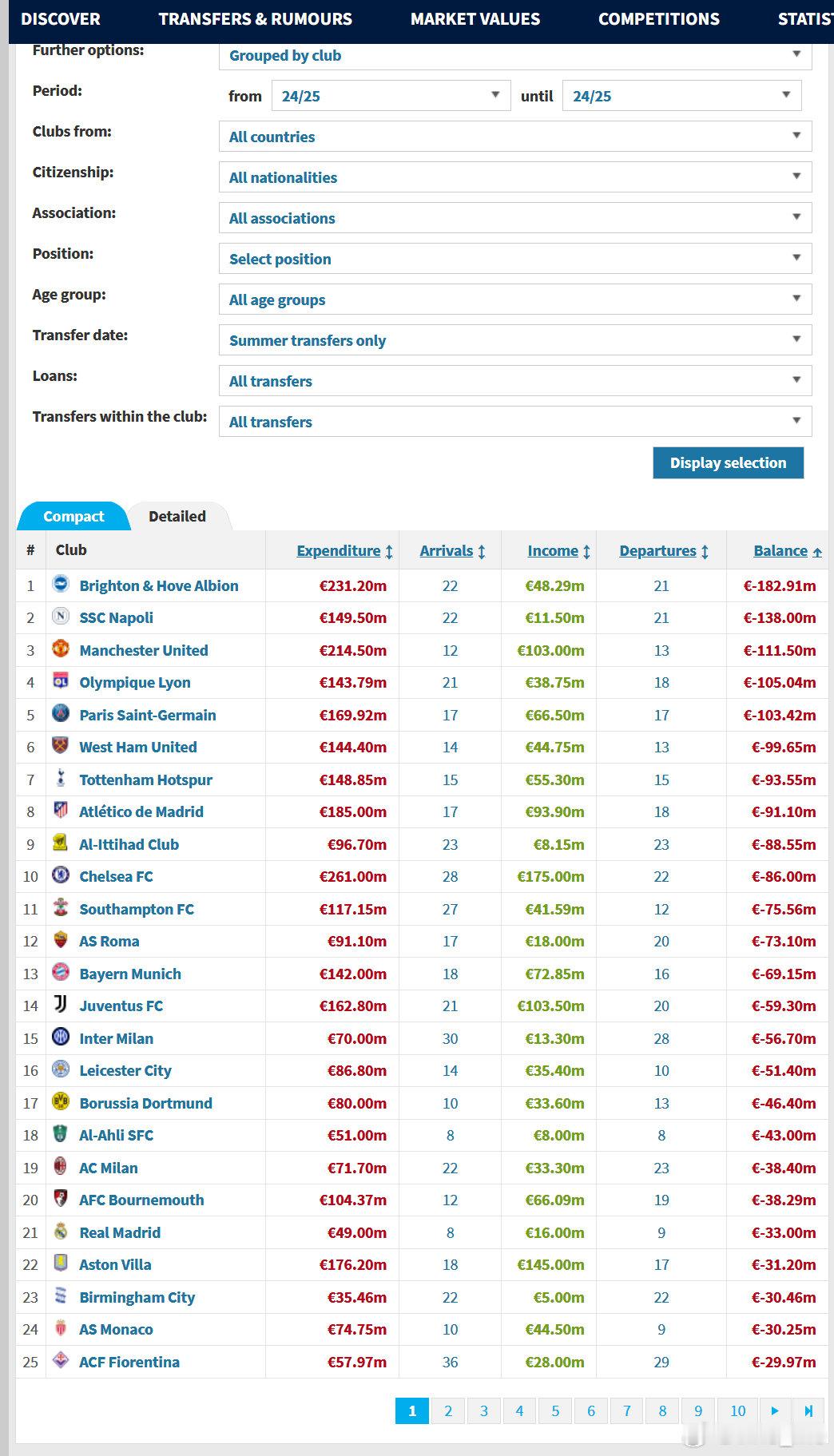
Task: Click the AFC Bournemouth club crest
Action: 61,1198
